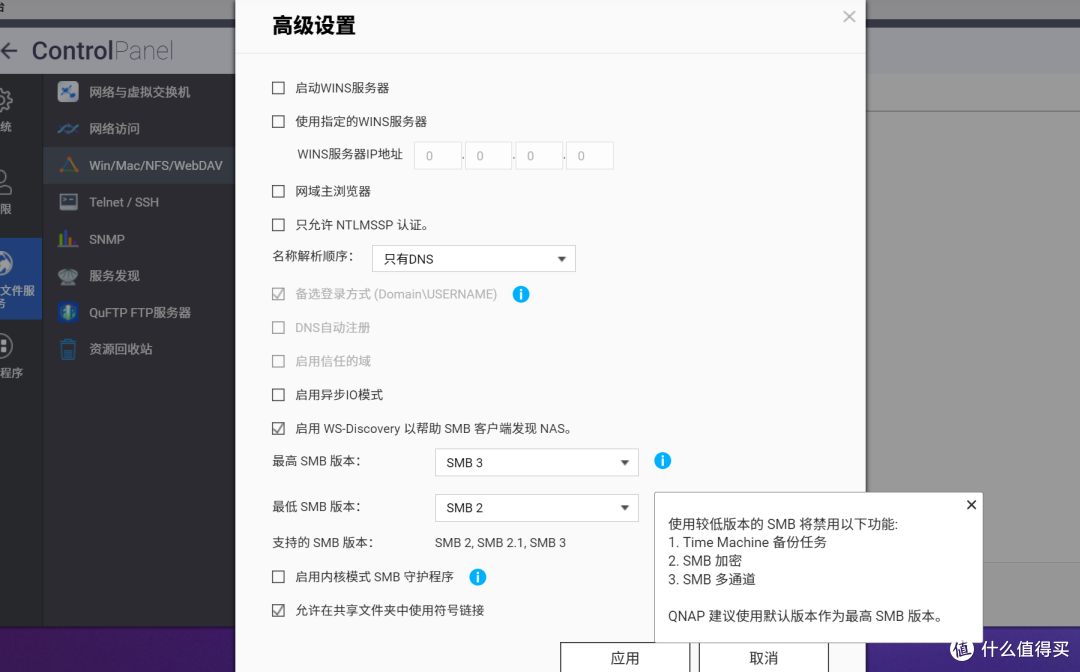The height and width of the screenshot is (672, 1080).
Task: Open 最高 SMB 版本 dropdown
Action: [x=537, y=463]
